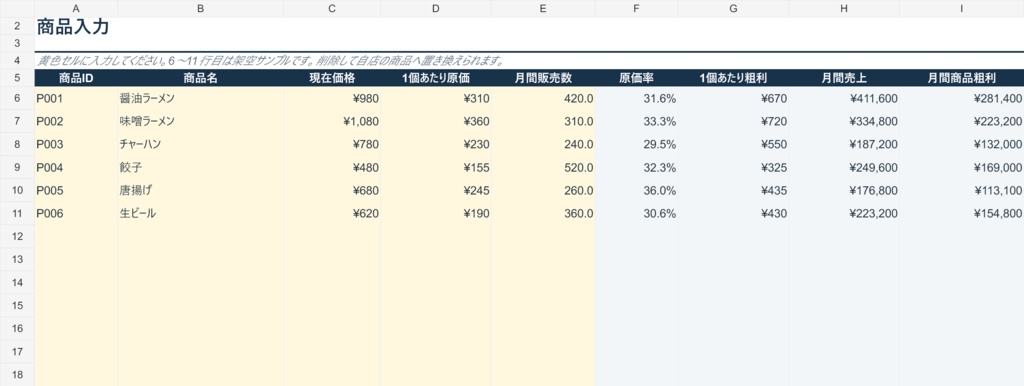Select the 唐揚げ product name cell
The height and width of the screenshot is (386, 1024).
(x=200, y=191)
